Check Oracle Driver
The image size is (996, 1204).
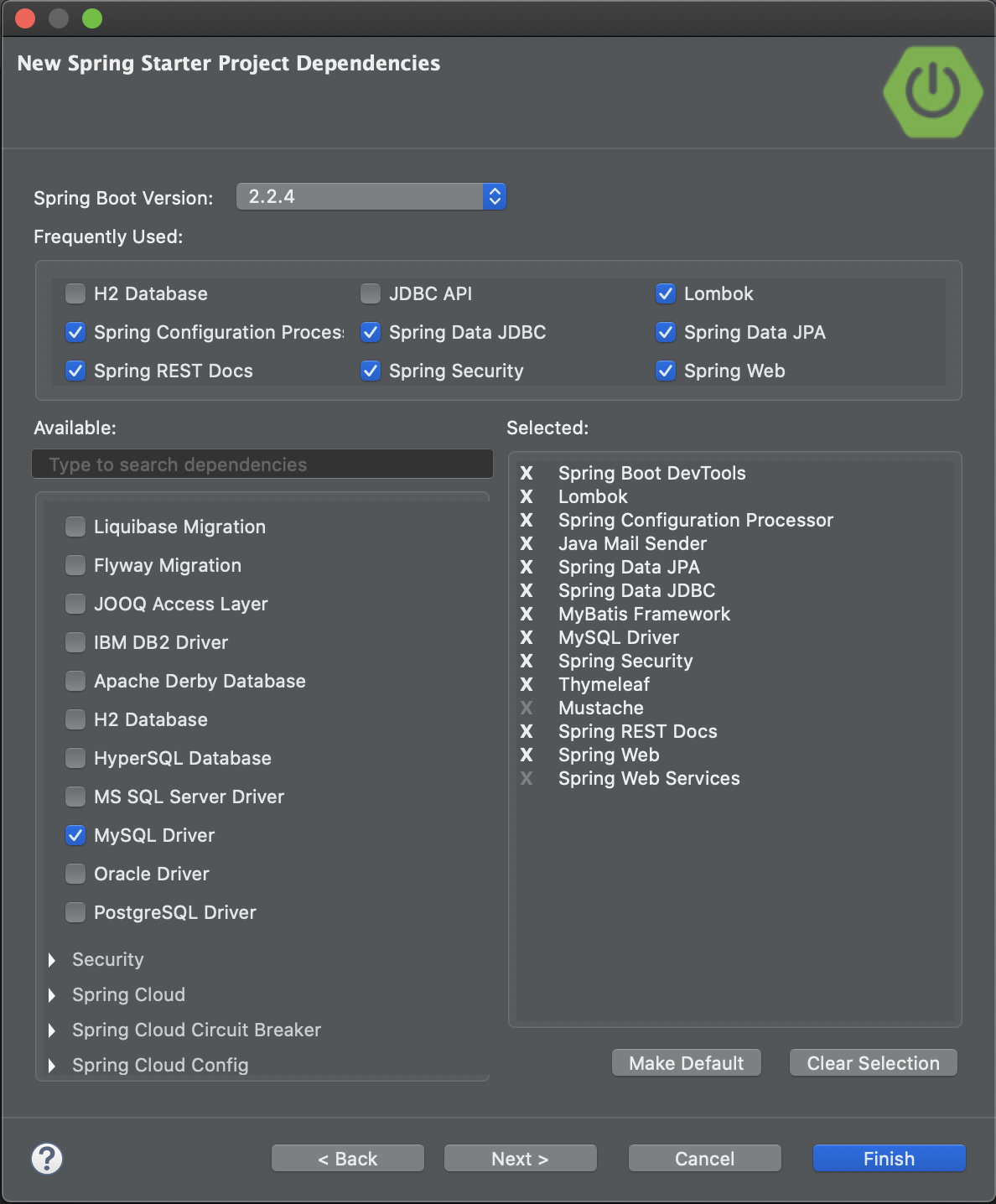[75, 874]
